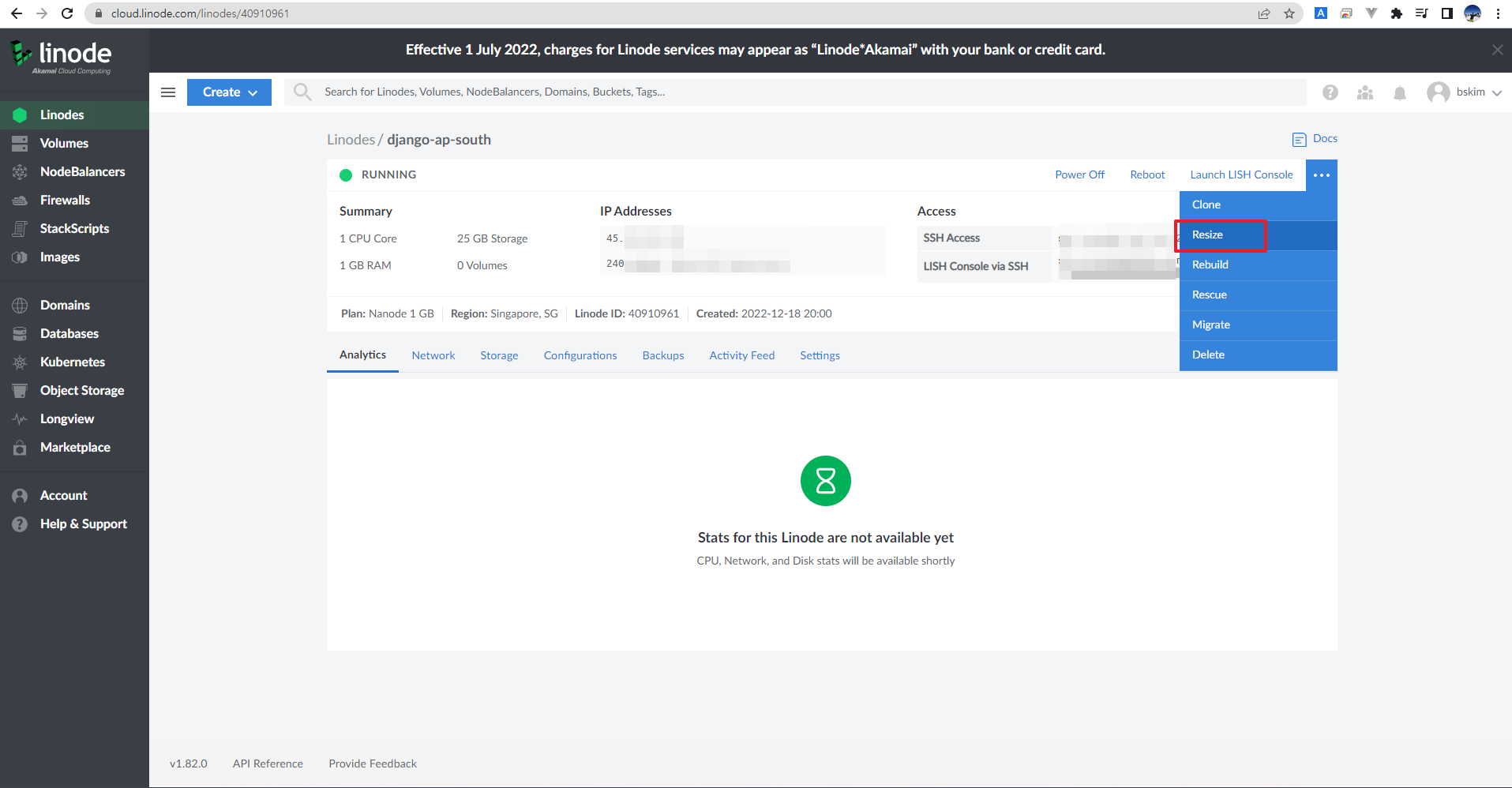The image size is (1512, 788).
Task: Click the browser profile avatar icon
Action: click(1473, 13)
